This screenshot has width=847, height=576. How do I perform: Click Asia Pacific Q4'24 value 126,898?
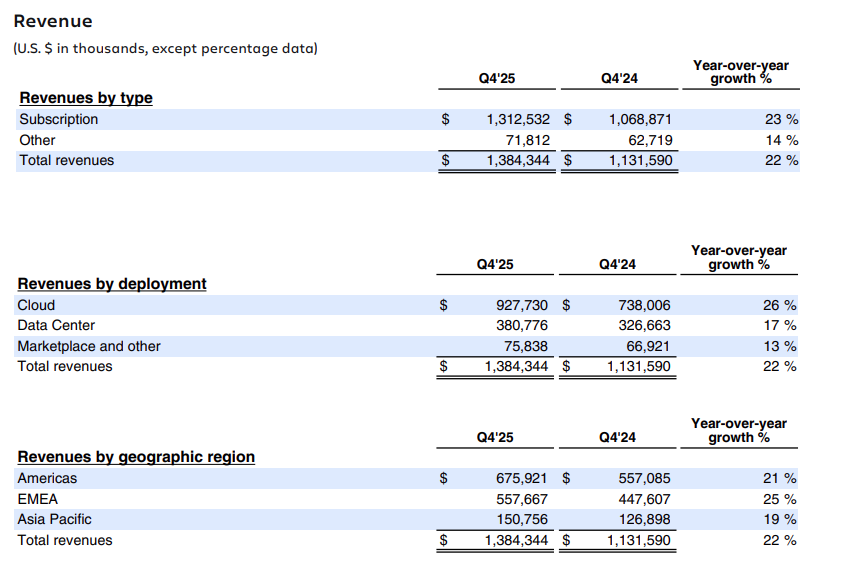click(643, 519)
